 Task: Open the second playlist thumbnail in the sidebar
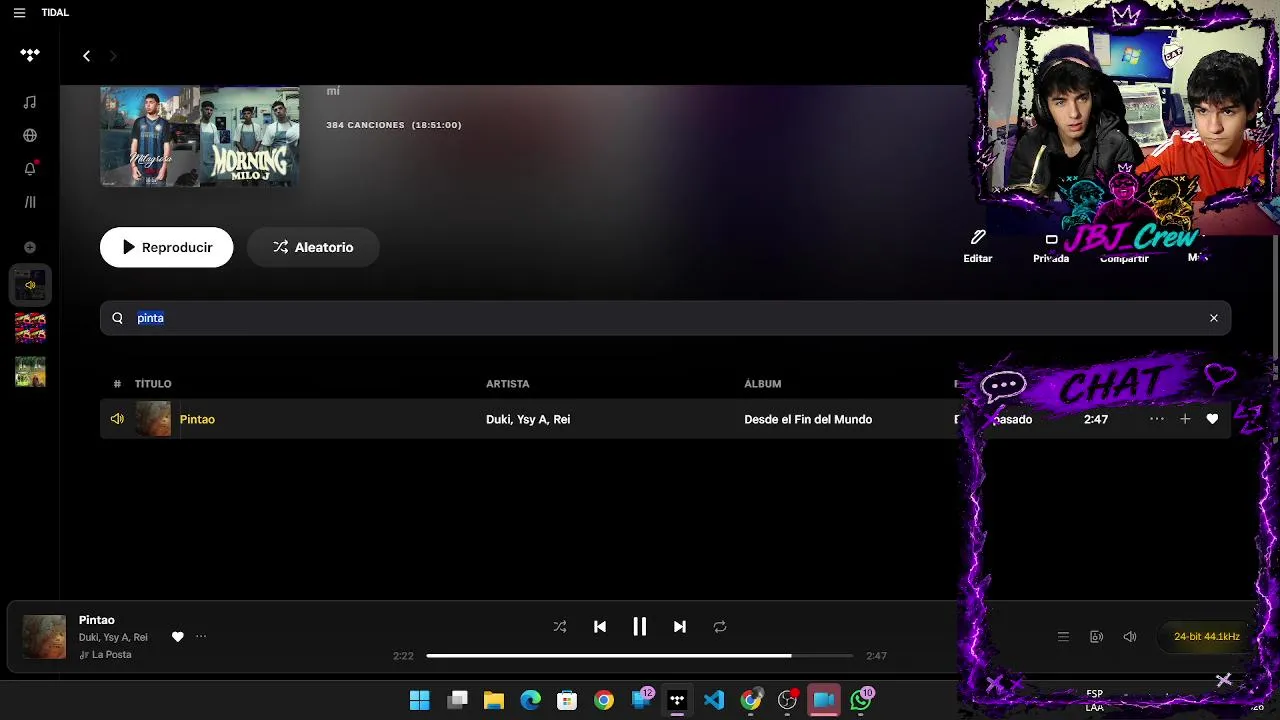pos(30,328)
